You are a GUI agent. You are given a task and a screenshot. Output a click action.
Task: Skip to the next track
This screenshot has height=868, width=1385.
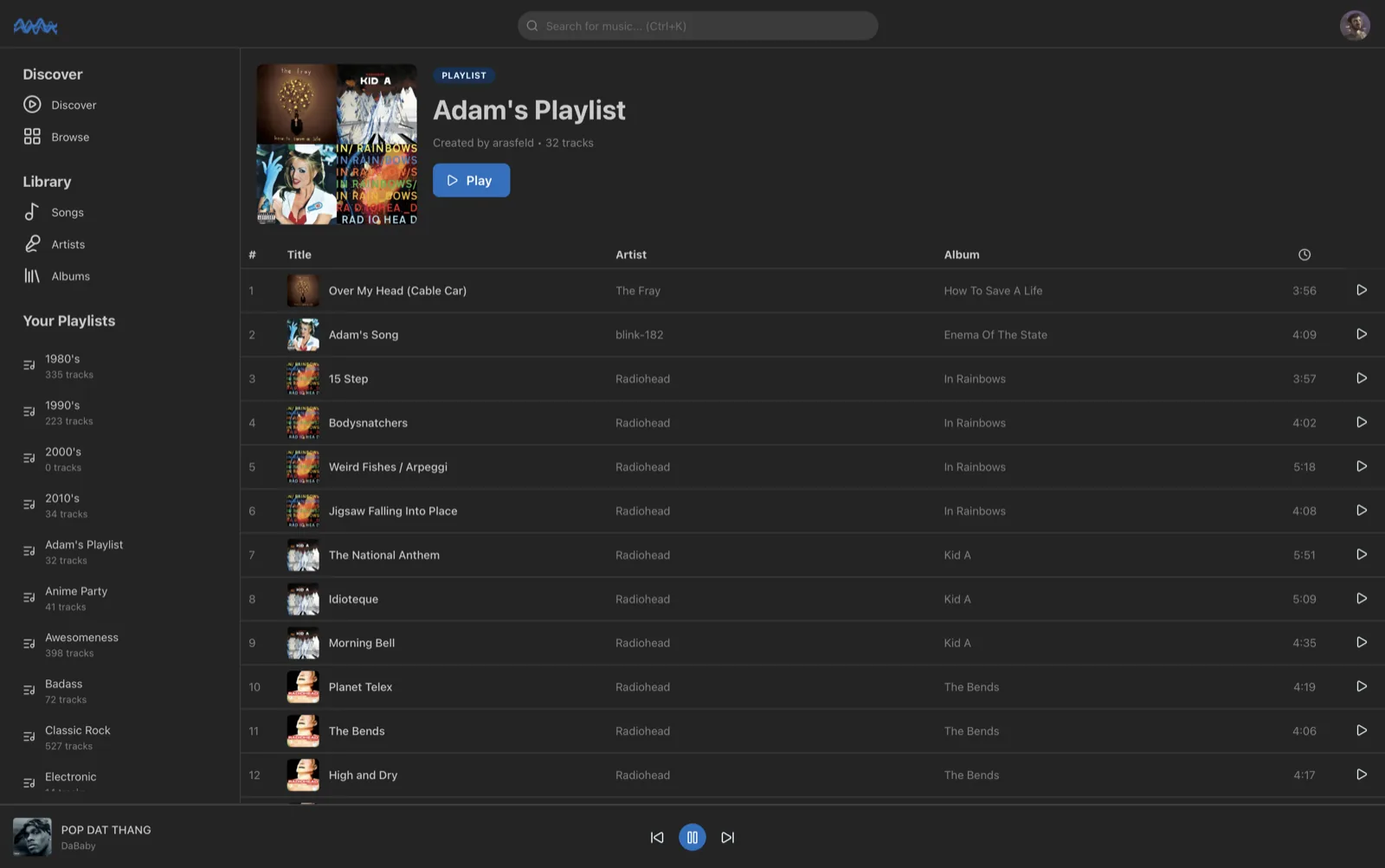[x=728, y=837]
